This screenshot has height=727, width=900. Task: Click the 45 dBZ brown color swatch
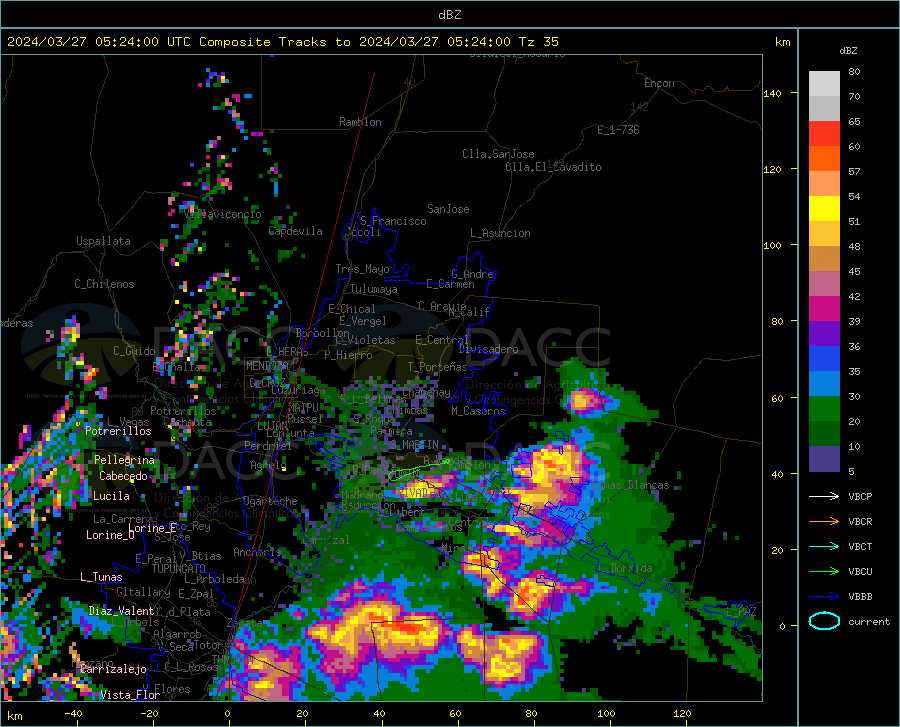pyautogui.click(x=824, y=259)
